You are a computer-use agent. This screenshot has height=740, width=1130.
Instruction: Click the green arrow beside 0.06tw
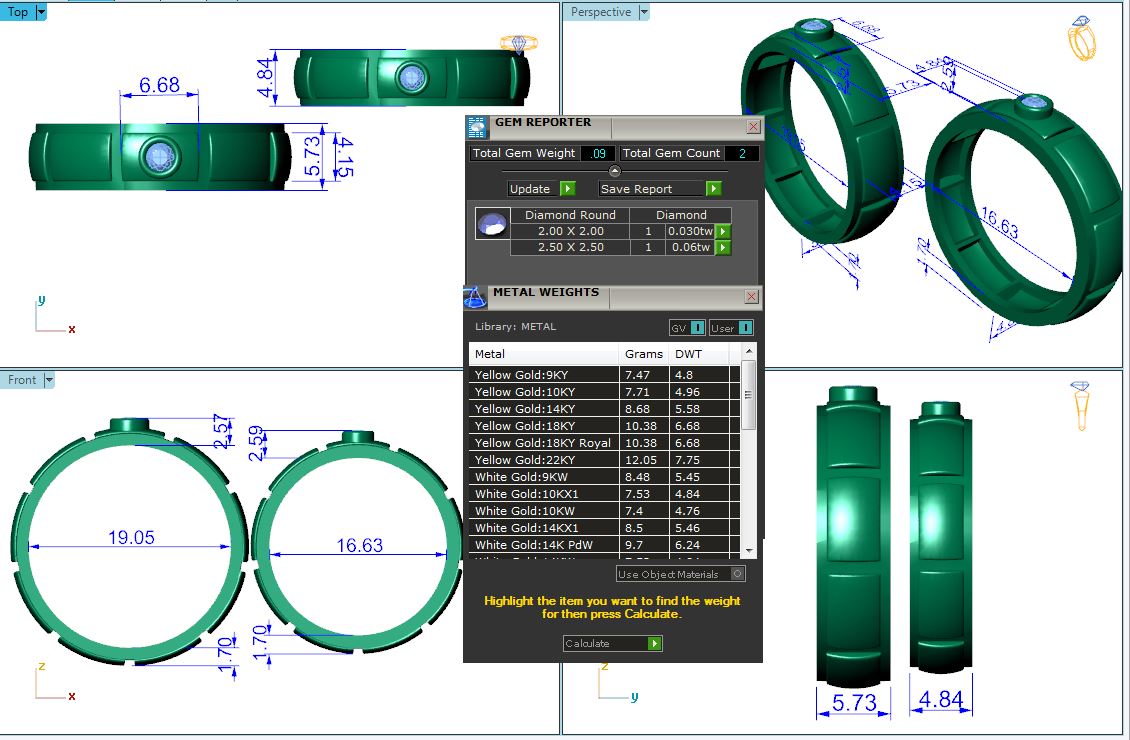(723, 247)
